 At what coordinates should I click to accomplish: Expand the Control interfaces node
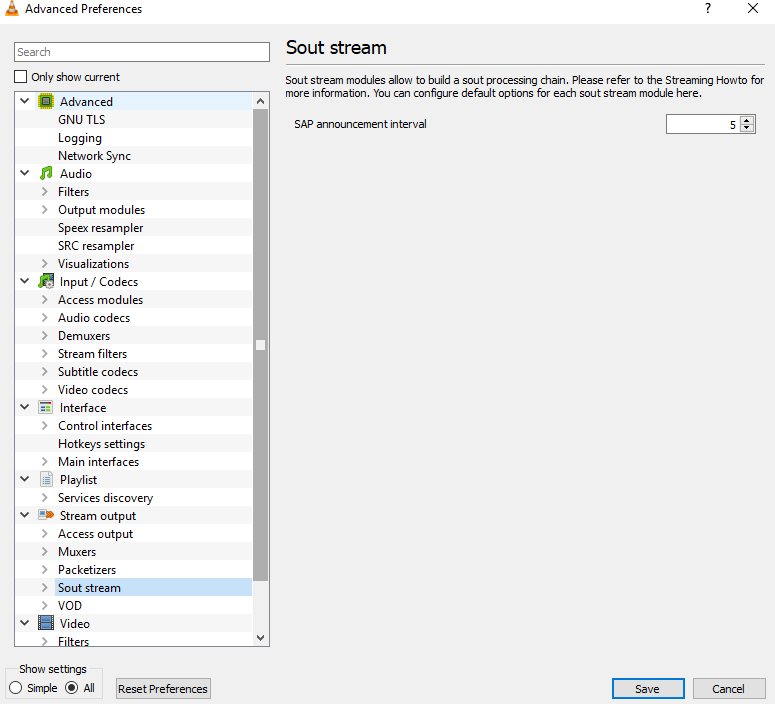[44, 426]
